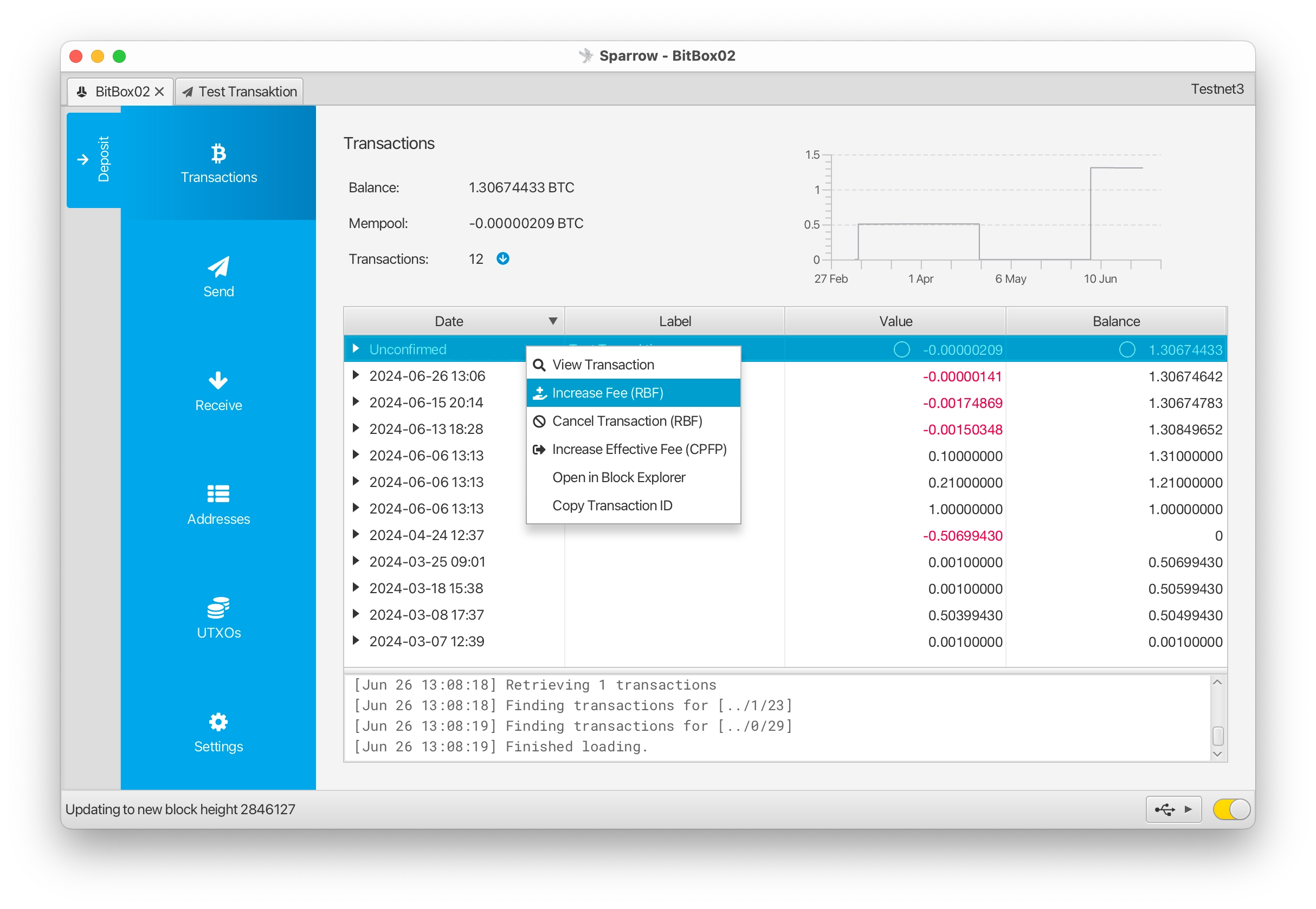Click the Testnet3 network label
The height and width of the screenshot is (909, 1316).
tap(1217, 89)
